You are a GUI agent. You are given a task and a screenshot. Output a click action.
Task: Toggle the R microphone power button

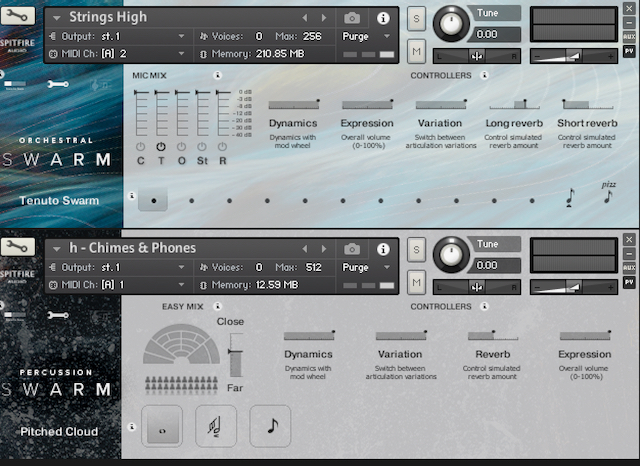tap(222, 146)
